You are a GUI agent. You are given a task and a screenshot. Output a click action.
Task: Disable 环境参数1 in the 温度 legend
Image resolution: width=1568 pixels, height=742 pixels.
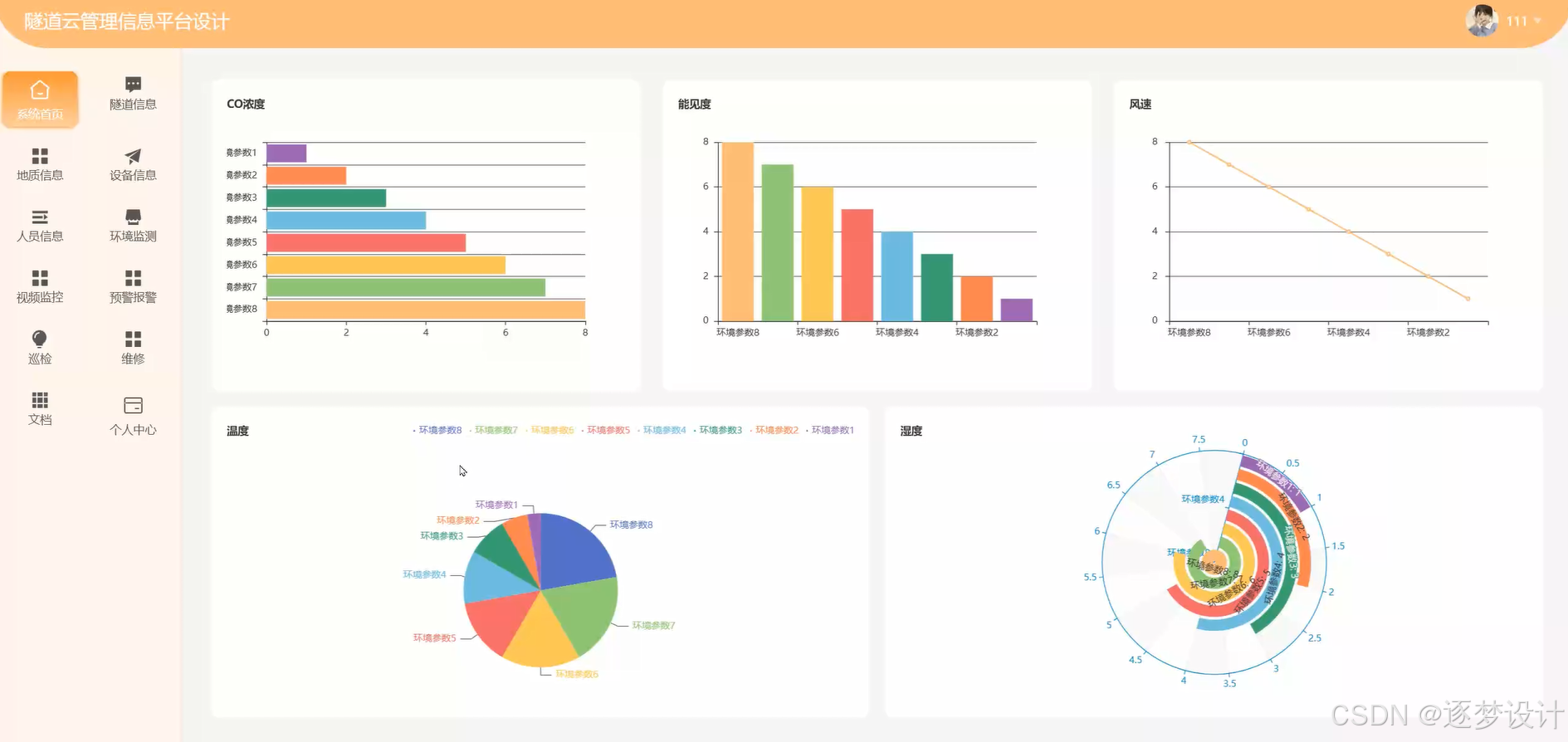[x=830, y=430]
